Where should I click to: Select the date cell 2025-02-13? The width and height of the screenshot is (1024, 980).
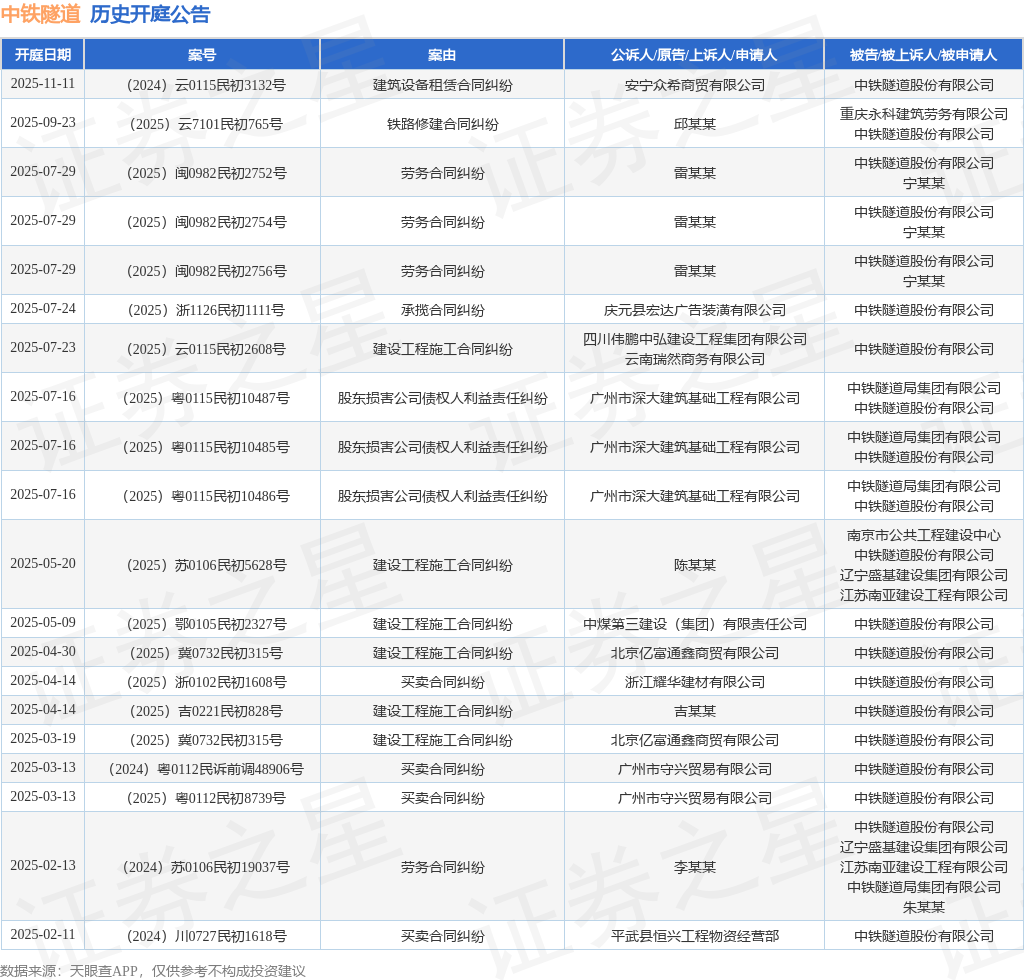pyautogui.click(x=42, y=866)
